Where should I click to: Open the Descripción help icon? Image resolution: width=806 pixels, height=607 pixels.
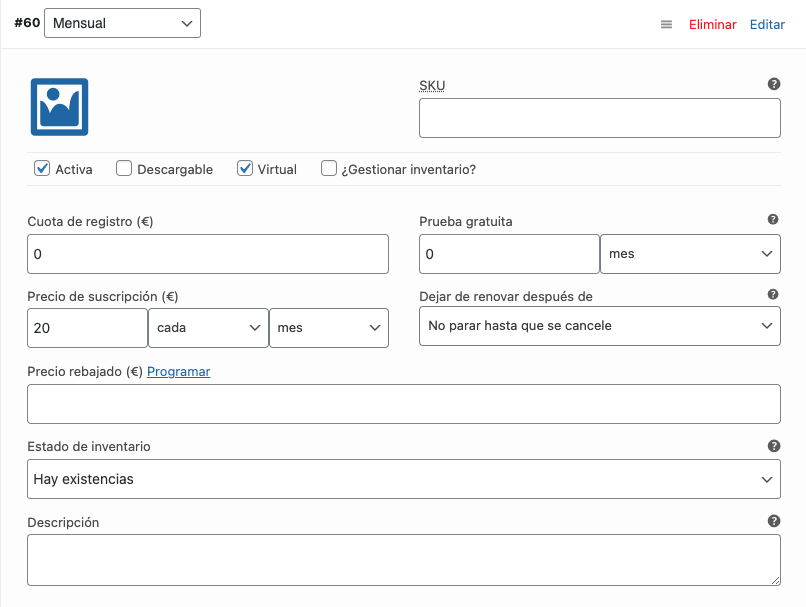pos(773,519)
